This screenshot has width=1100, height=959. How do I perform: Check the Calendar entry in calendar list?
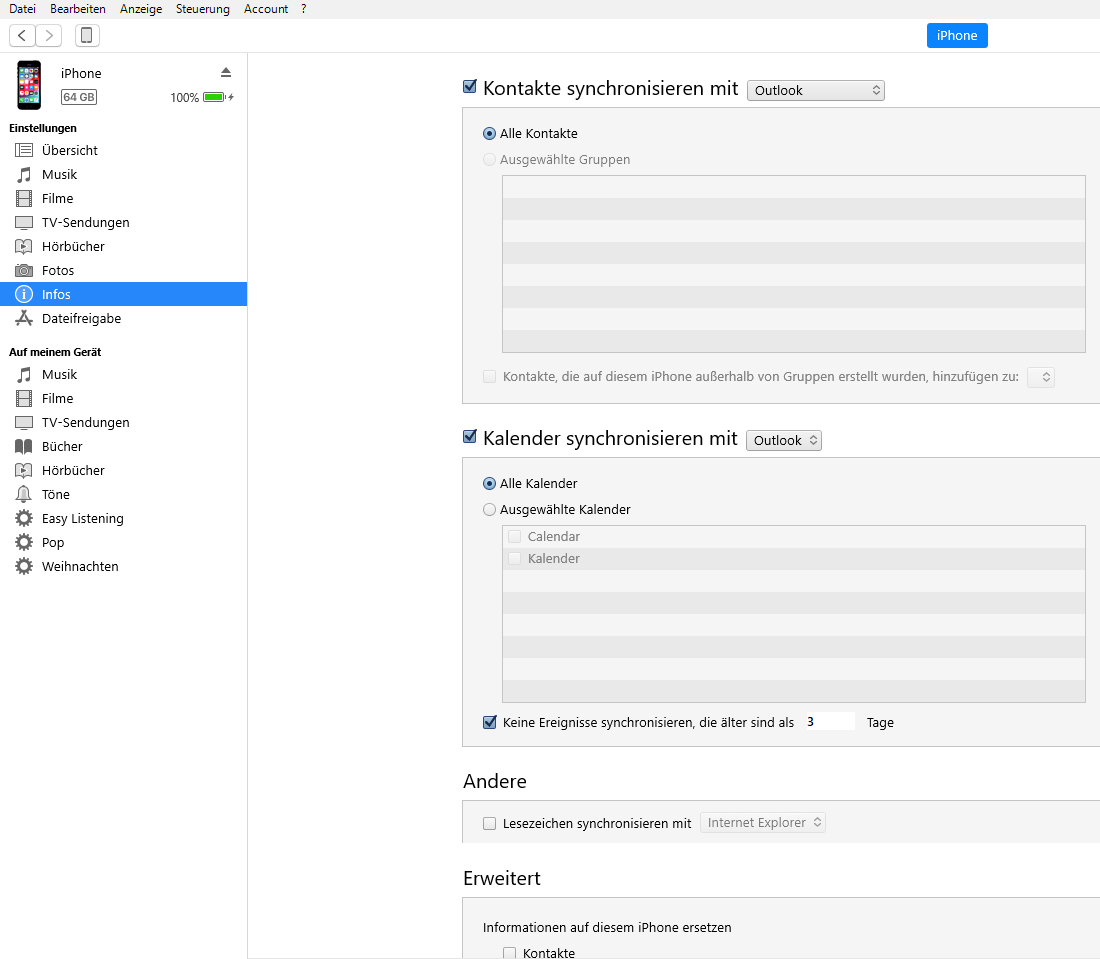(515, 537)
